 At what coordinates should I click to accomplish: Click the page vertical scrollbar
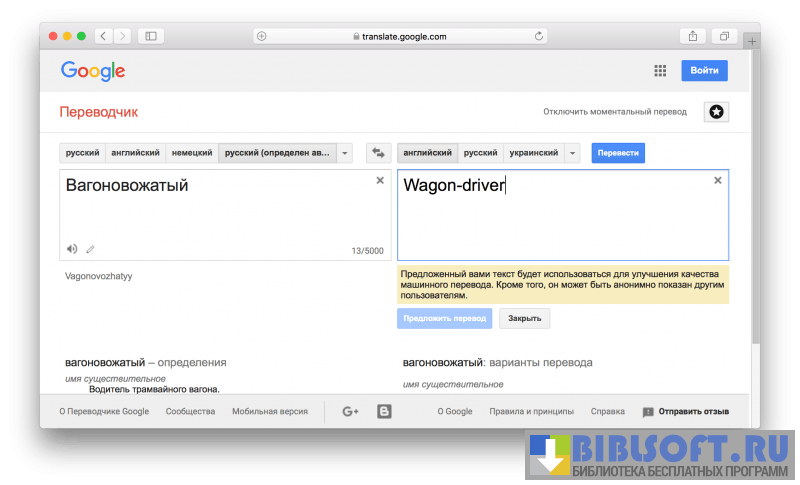[756, 196]
